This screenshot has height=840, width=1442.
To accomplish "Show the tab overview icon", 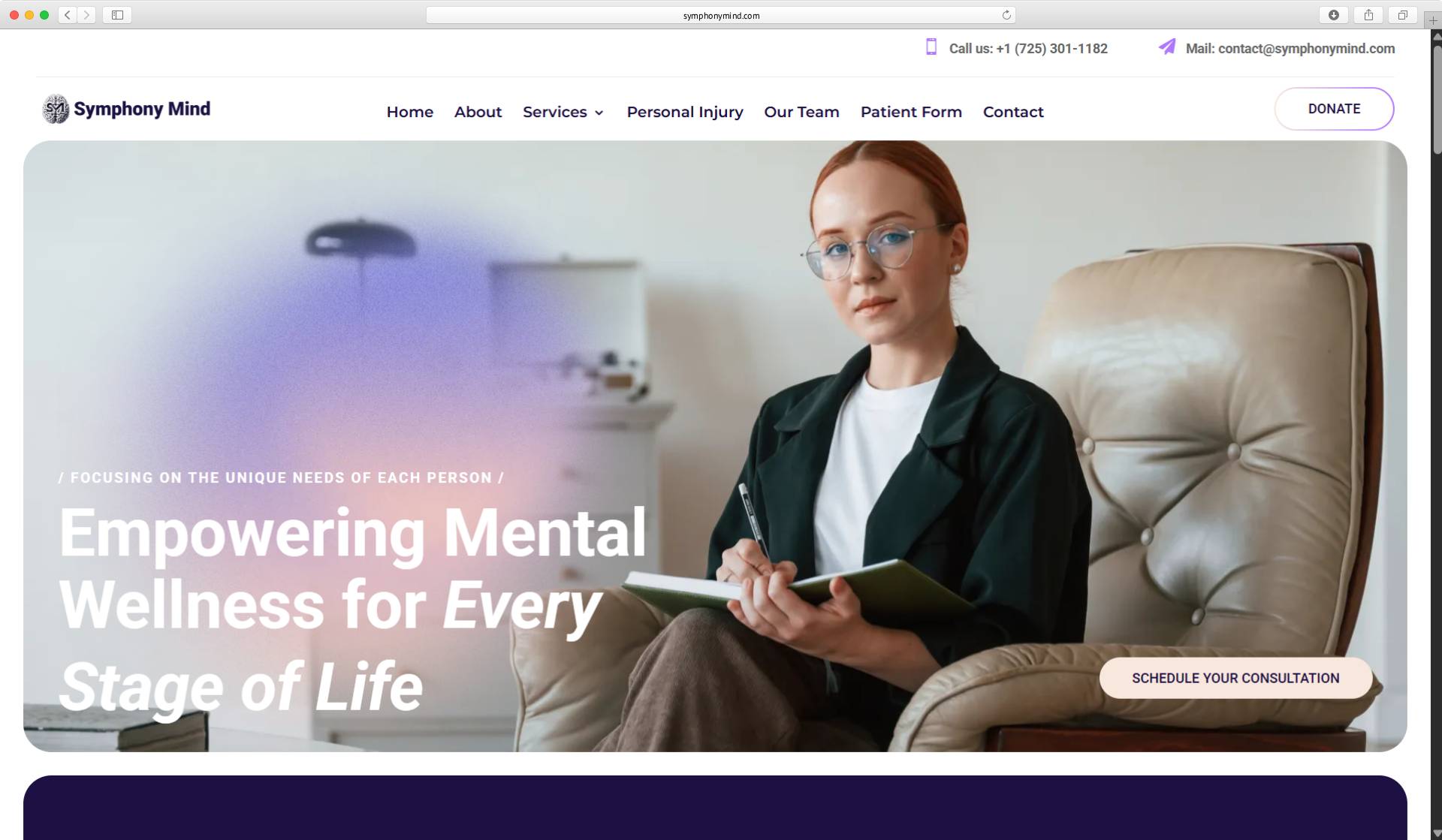I will (1402, 15).
